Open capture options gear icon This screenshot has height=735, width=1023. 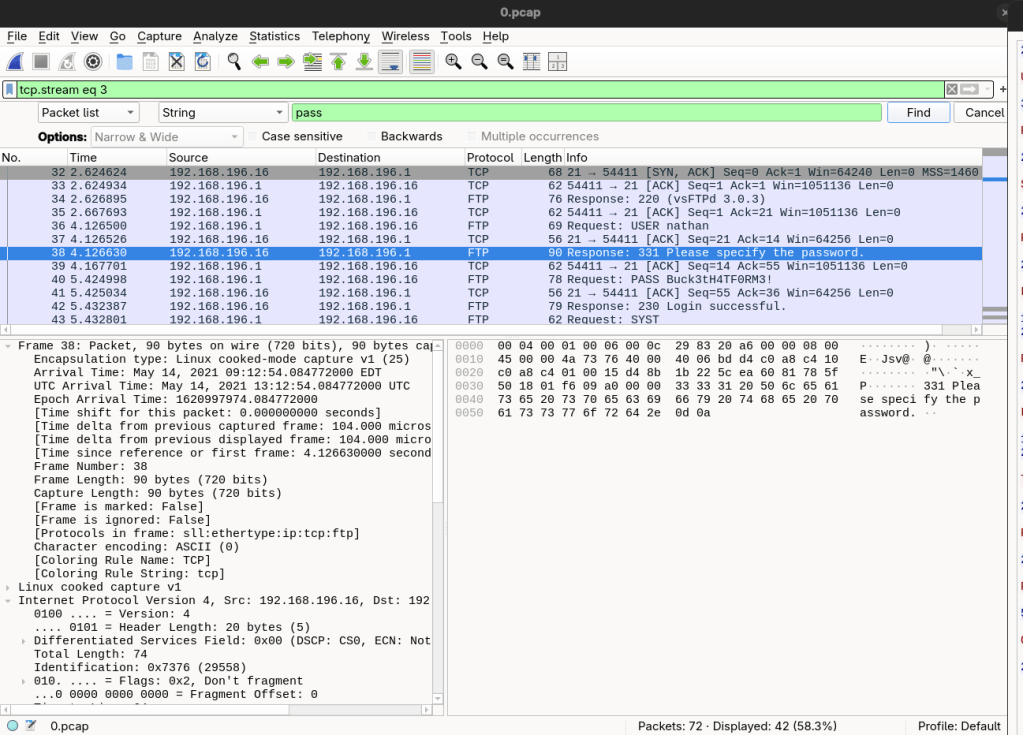(x=93, y=62)
